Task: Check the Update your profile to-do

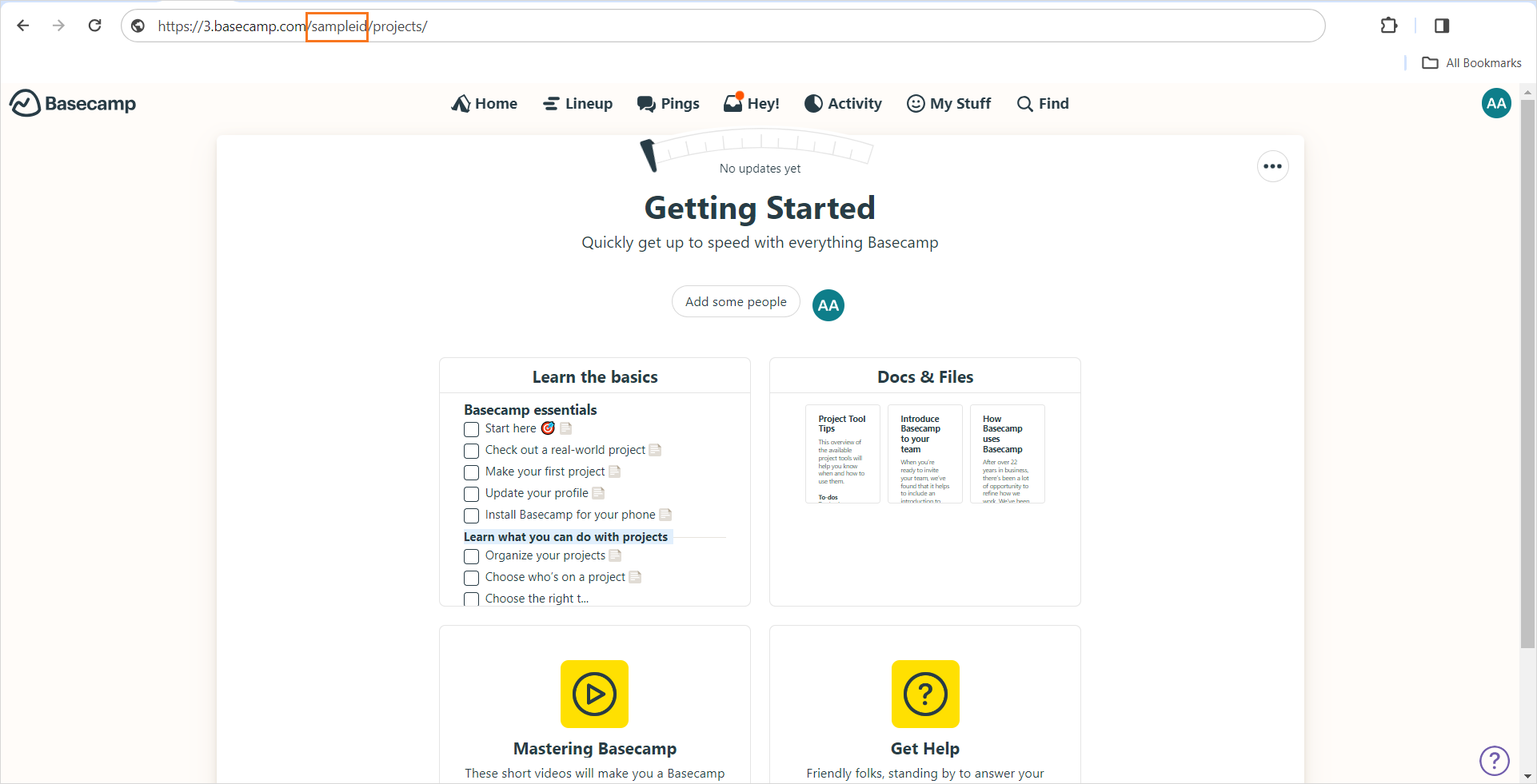Action: click(472, 494)
